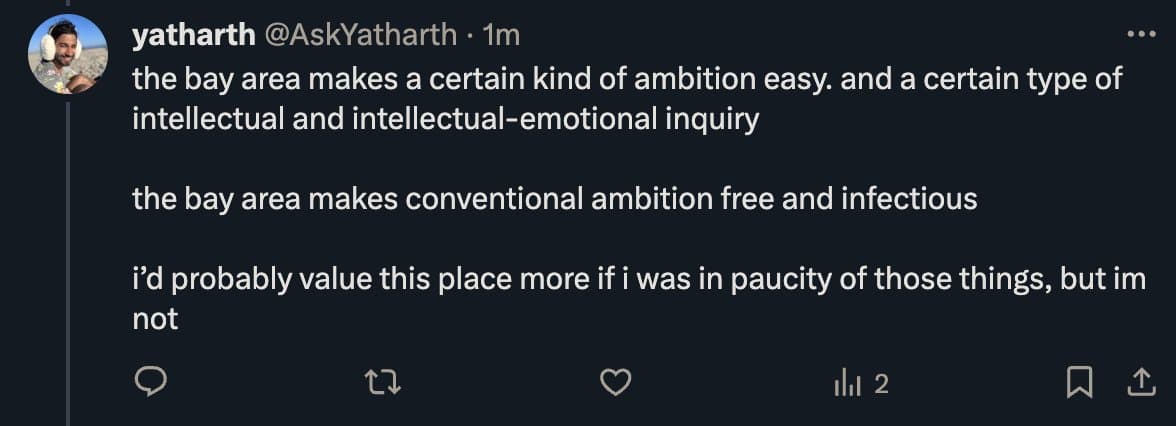Viewport: 1176px width, 426px height.
Task: Click the share upload arrow icon
Action: pos(1139,383)
